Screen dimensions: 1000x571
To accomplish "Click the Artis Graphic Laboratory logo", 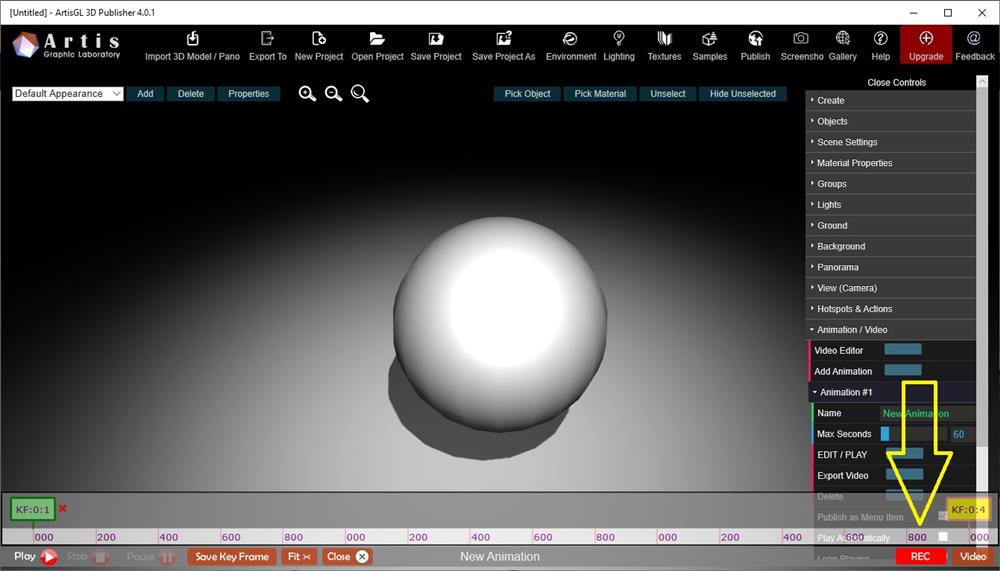I will pos(66,45).
